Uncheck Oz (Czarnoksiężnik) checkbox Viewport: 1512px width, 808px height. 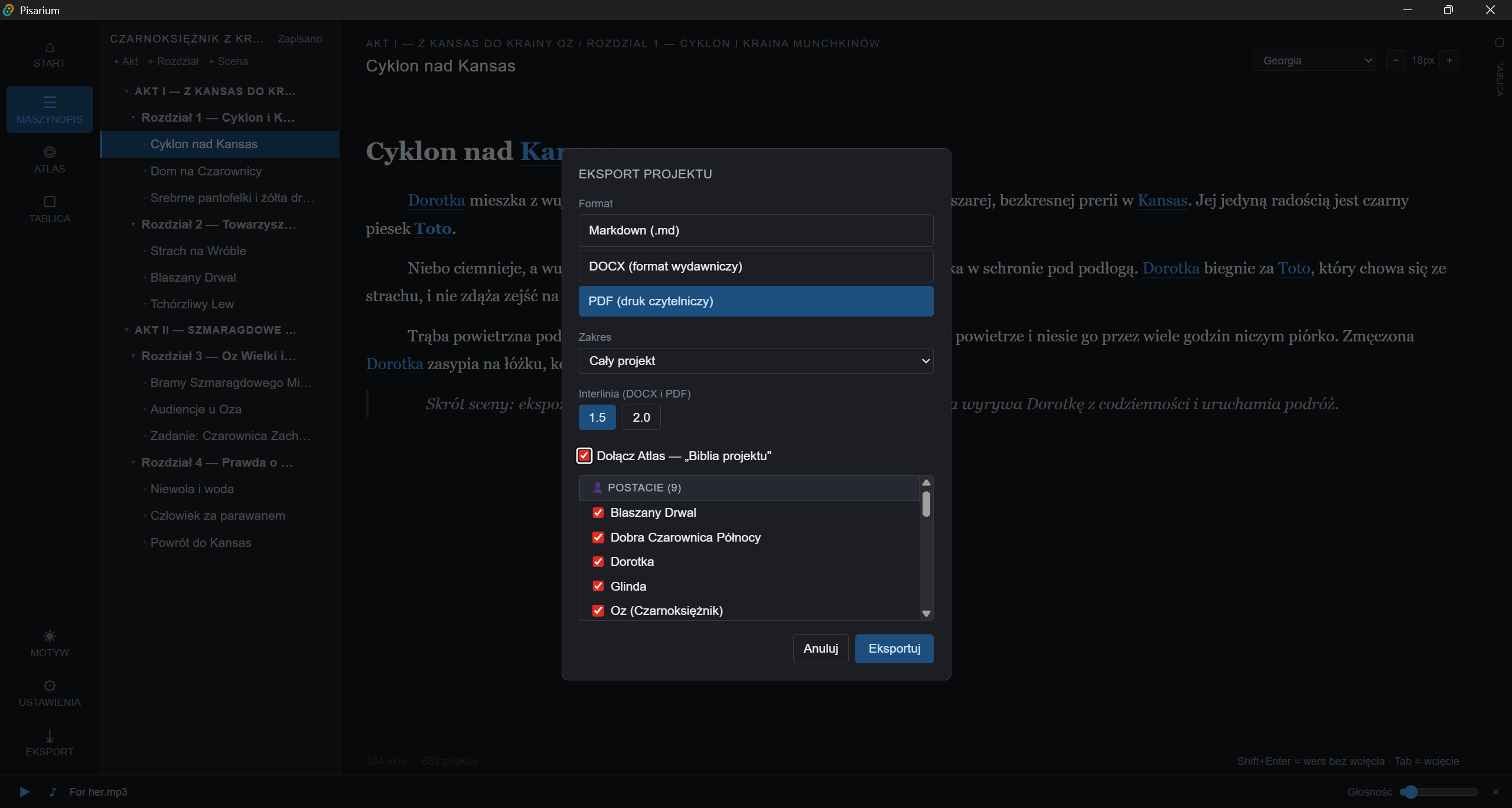pos(598,611)
